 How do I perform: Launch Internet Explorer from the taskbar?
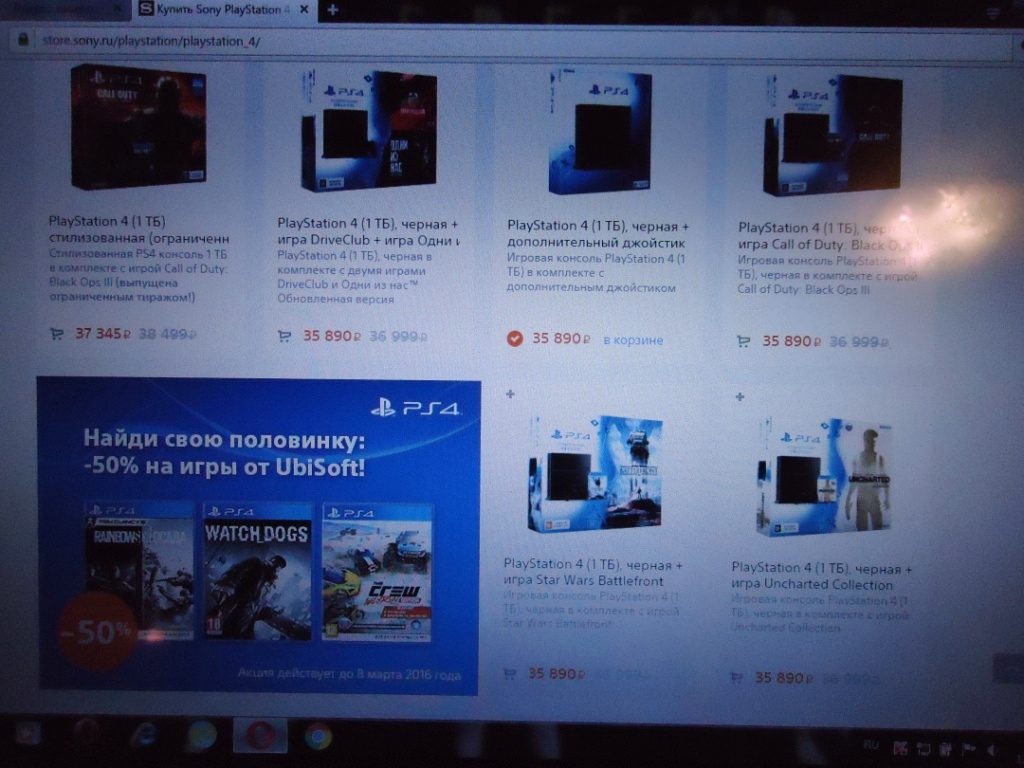[144, 734]
